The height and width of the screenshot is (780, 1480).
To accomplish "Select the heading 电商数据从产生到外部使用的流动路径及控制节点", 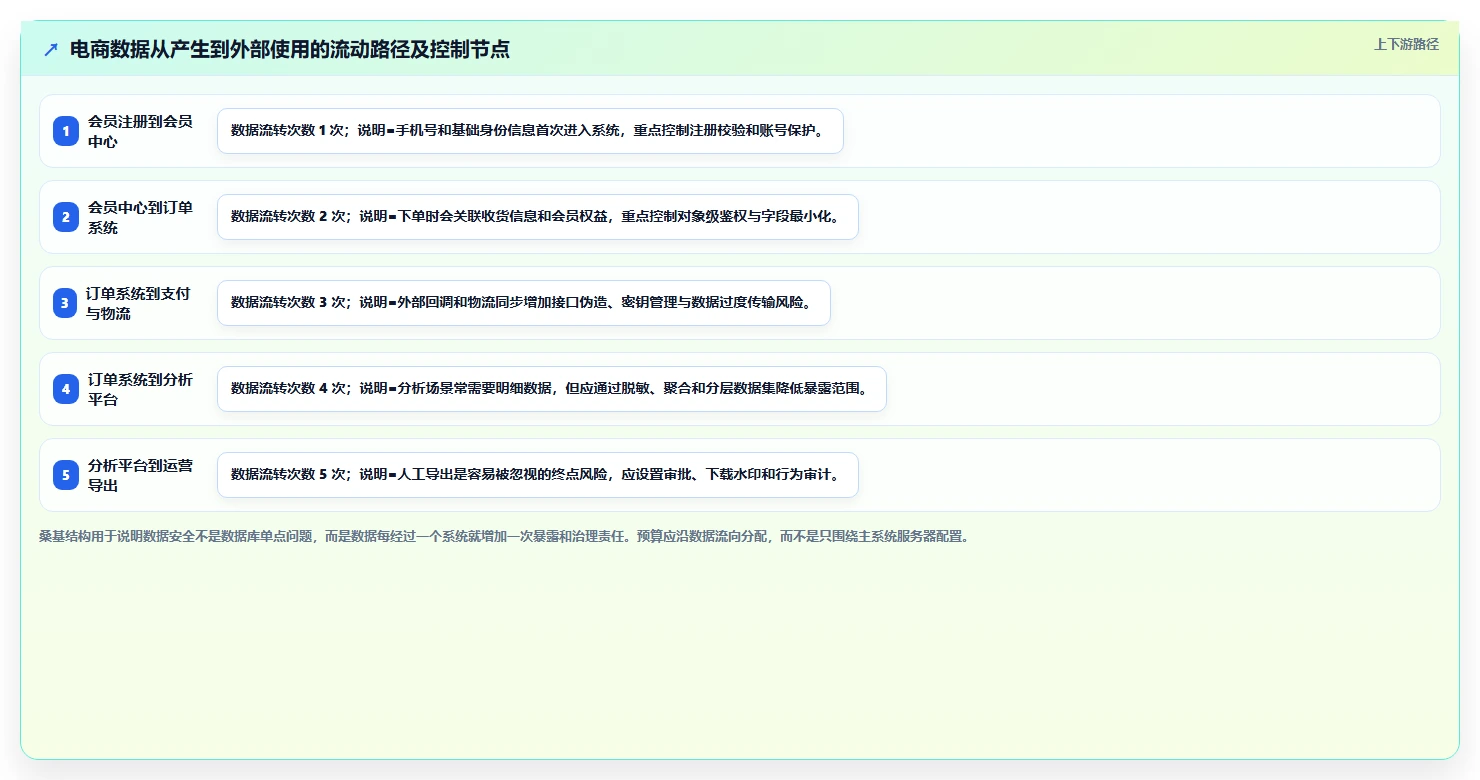I will click(290, 50).
